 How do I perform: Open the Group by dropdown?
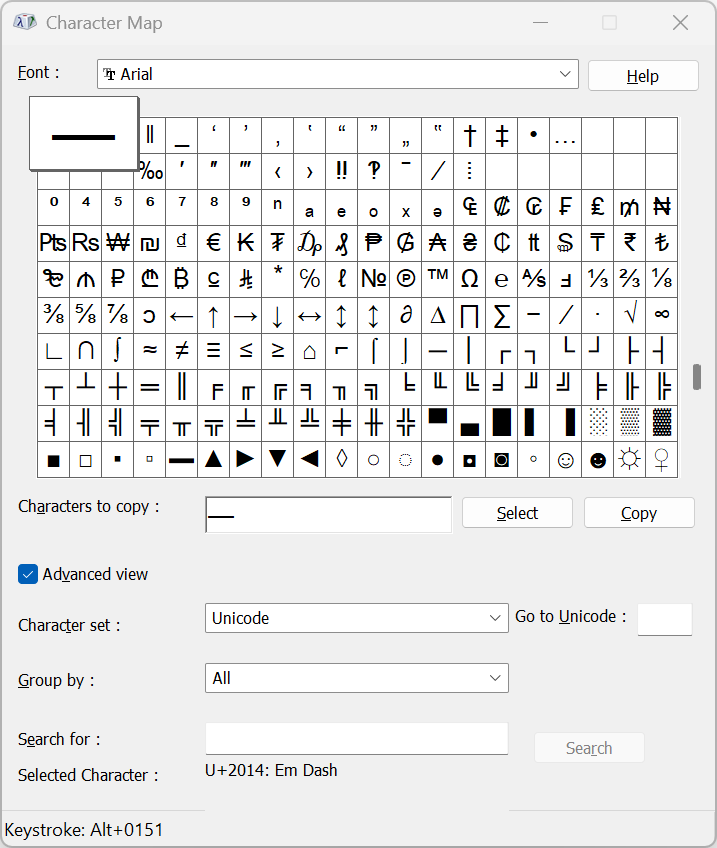pyautogui.click(x=357, y=678)
